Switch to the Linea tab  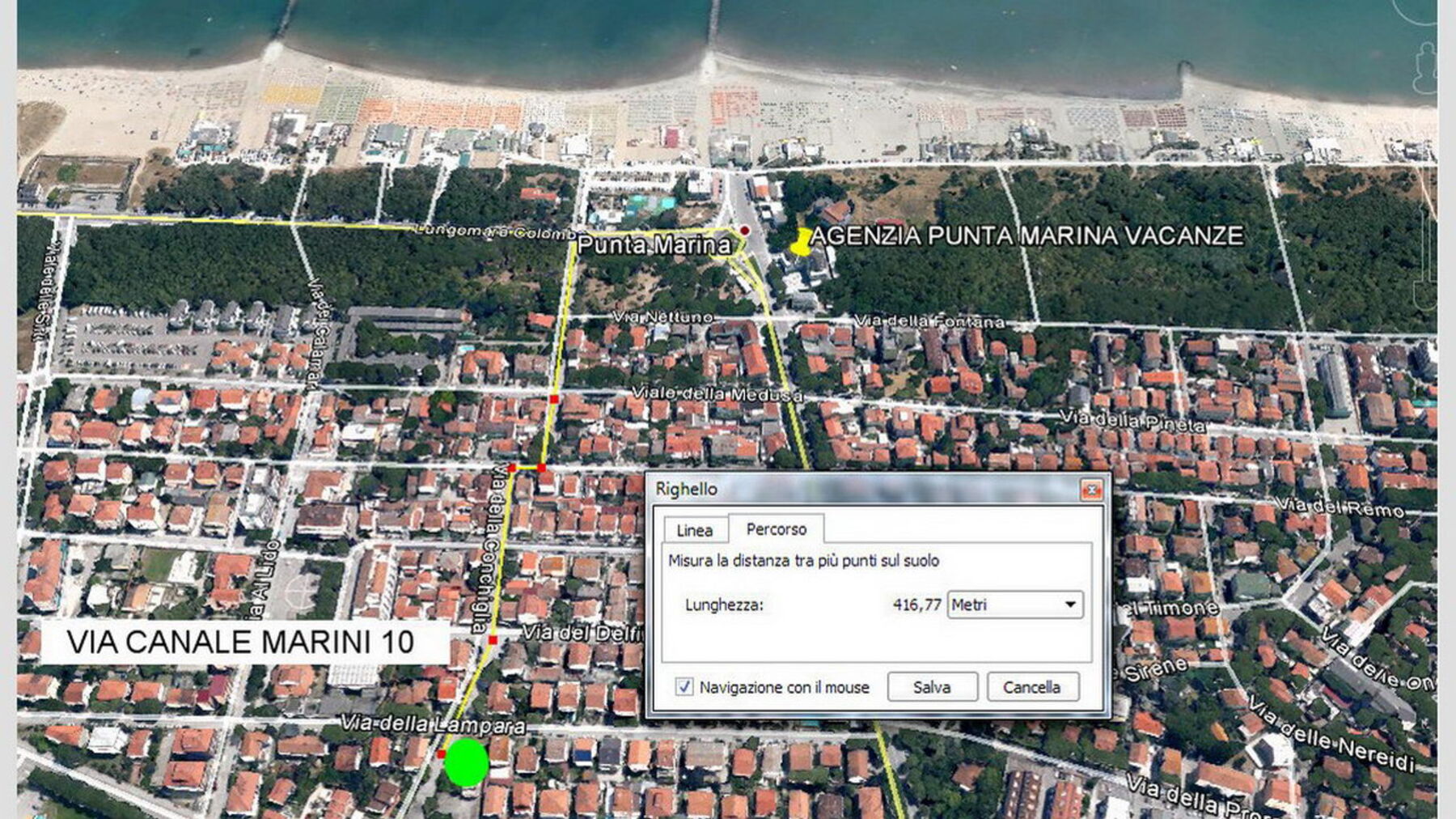(x=694, y=530)
